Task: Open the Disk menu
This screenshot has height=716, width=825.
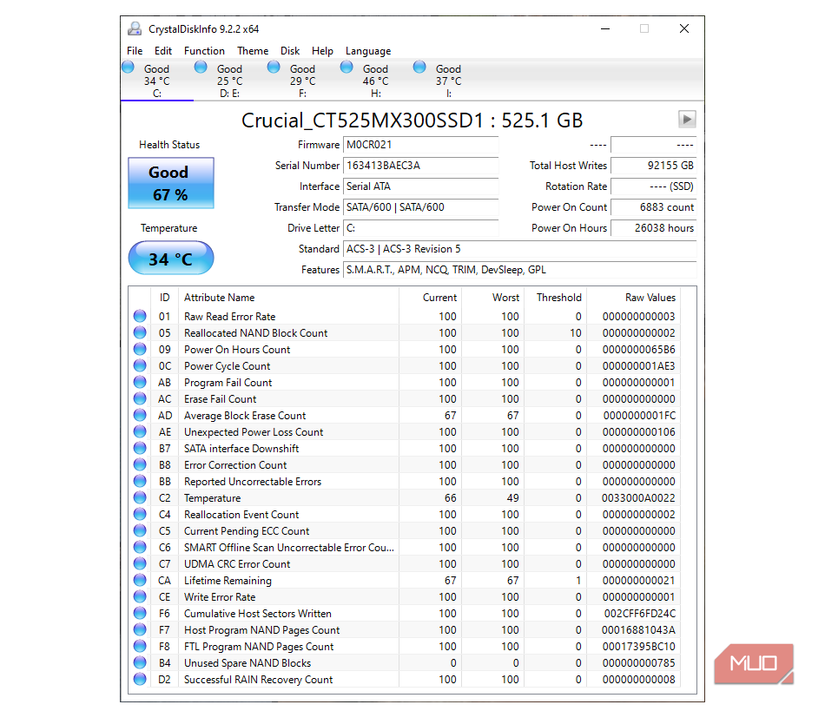Action: coord(290,51)
